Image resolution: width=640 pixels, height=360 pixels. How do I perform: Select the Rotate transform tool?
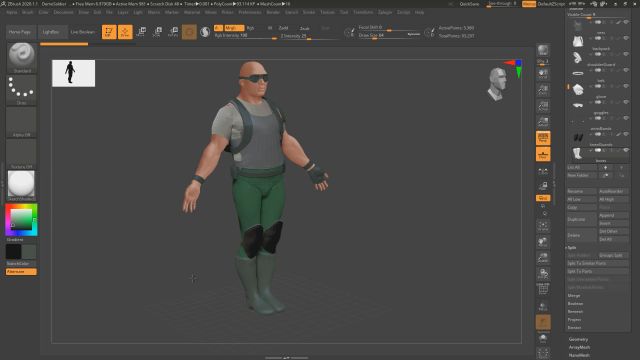tap(173, 31)
